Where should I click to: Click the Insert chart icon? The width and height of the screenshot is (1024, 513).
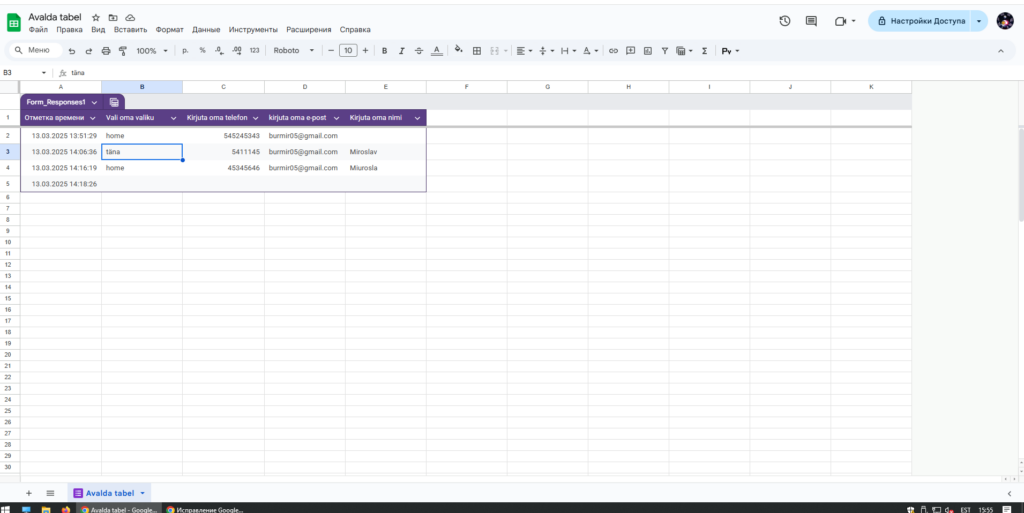point(647,50)
